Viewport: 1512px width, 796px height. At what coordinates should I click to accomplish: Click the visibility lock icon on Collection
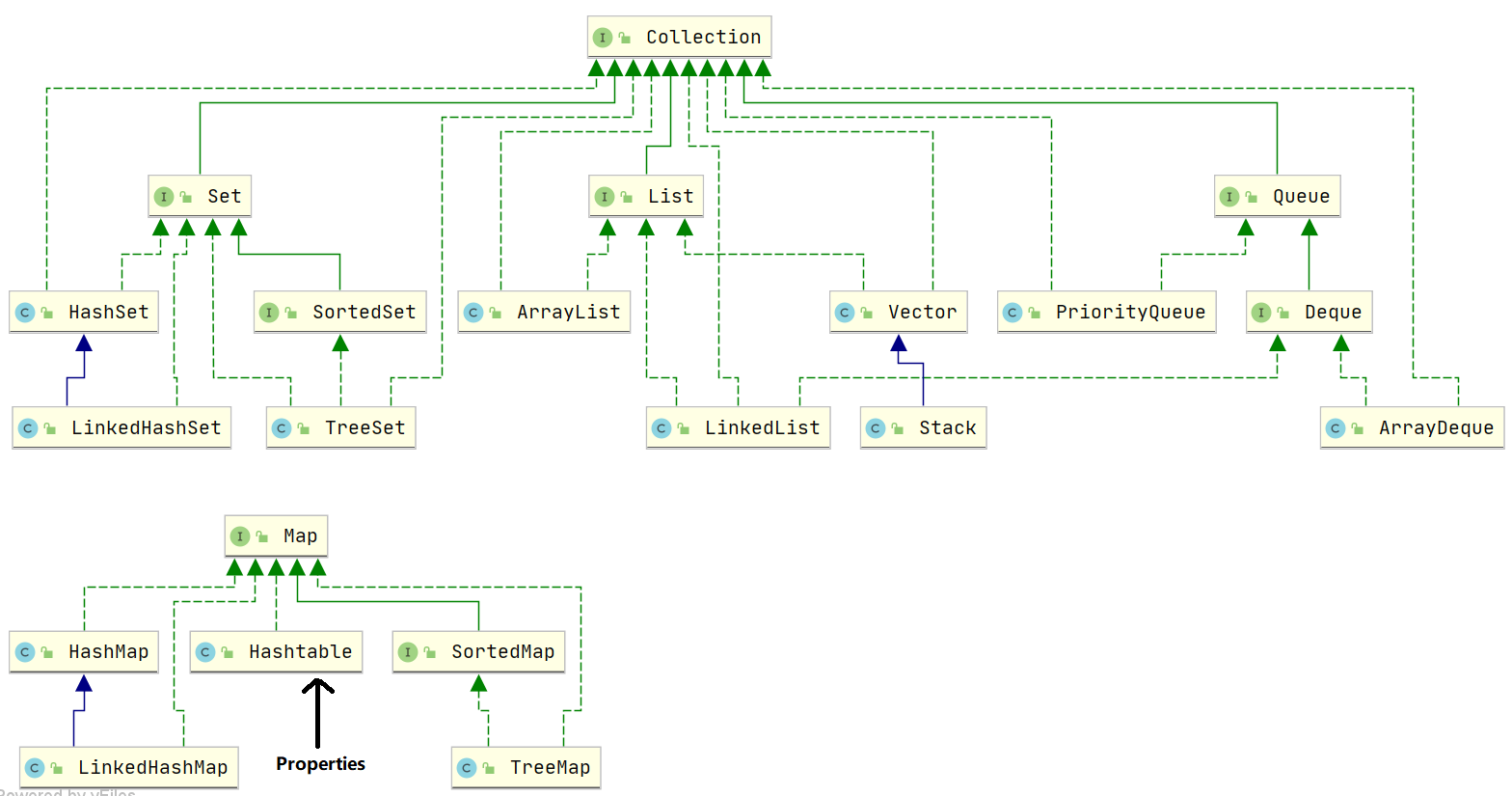(625, 38)
